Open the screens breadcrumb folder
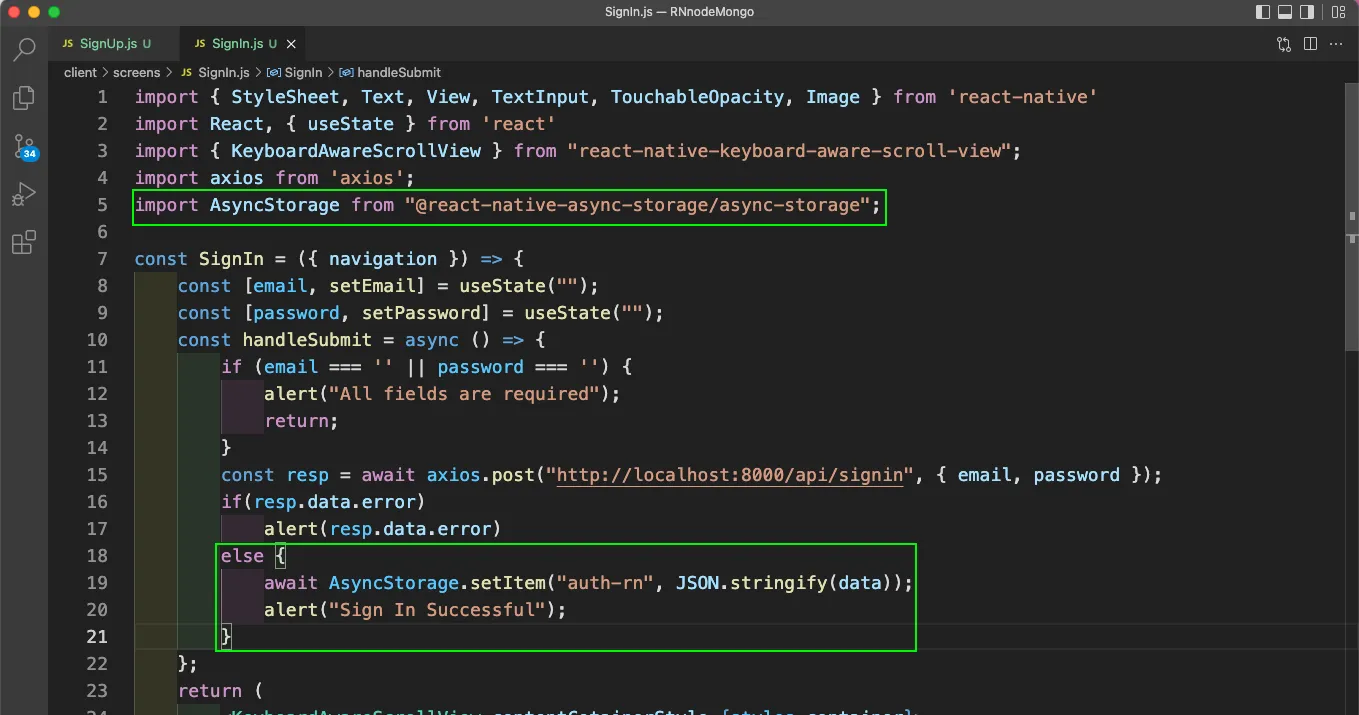The image size is (1359, 715). (x=136, y=72)
